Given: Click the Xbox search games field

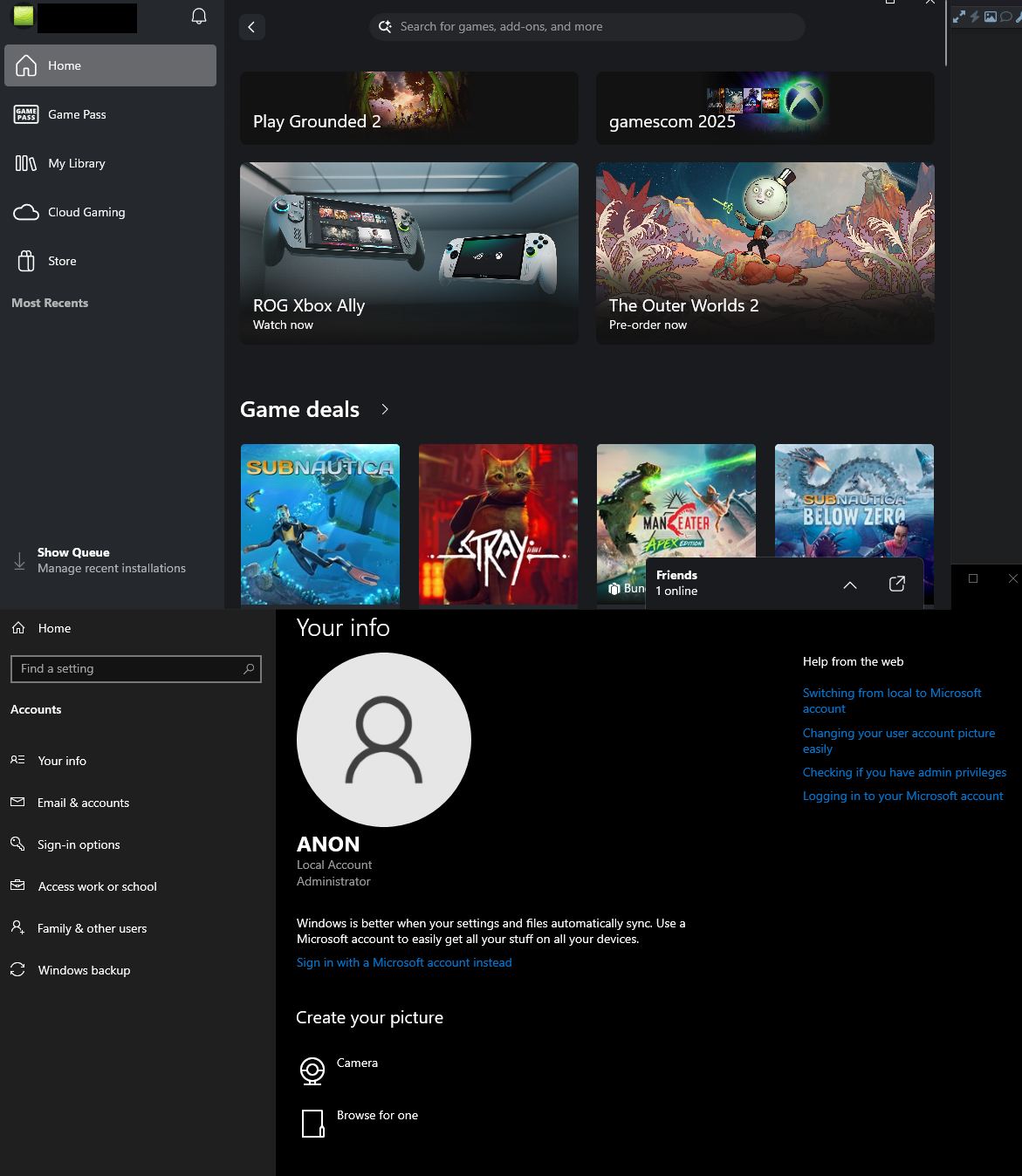Looking at the screenshot, I should 586,27.
